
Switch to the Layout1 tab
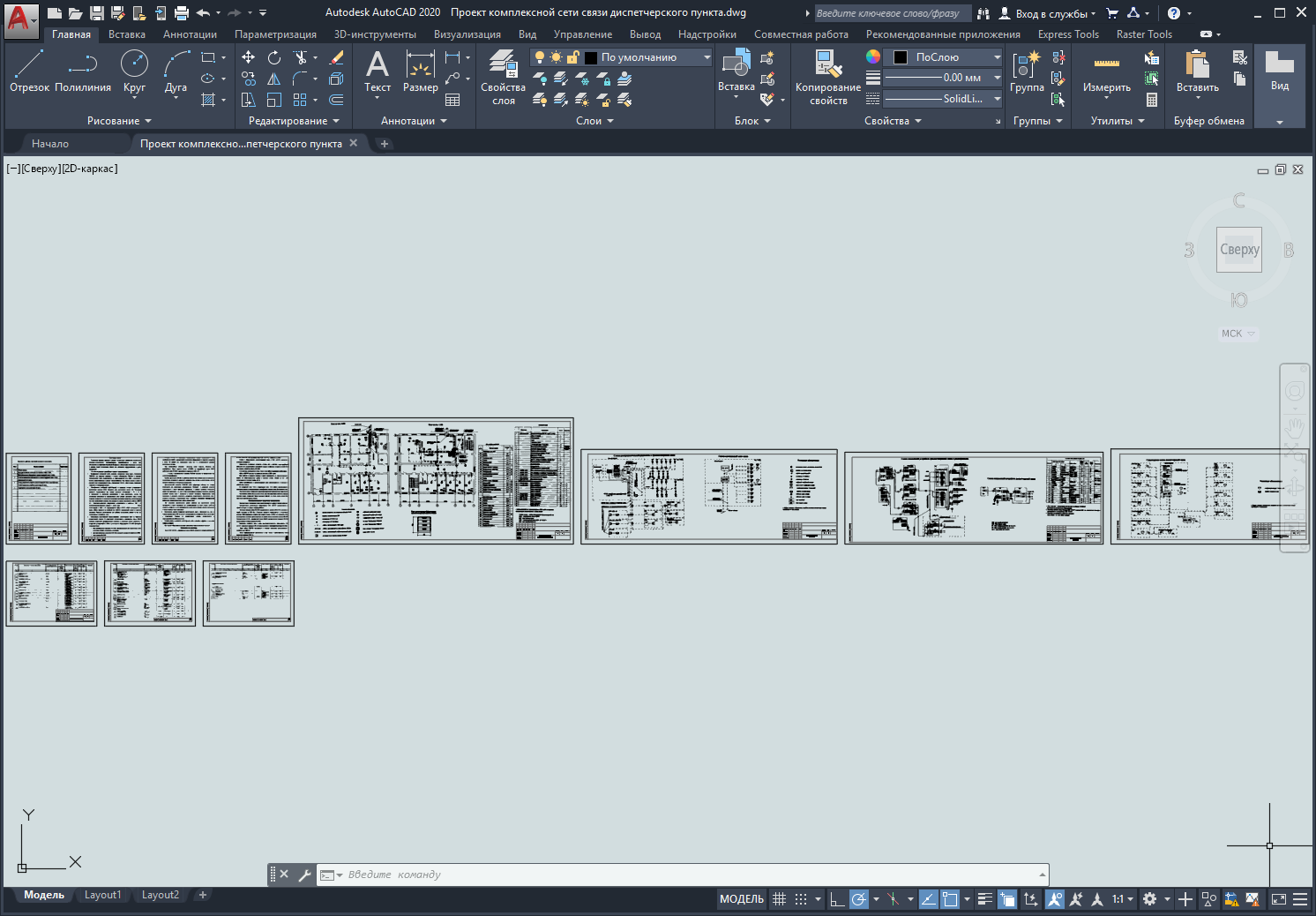[102, 895]
